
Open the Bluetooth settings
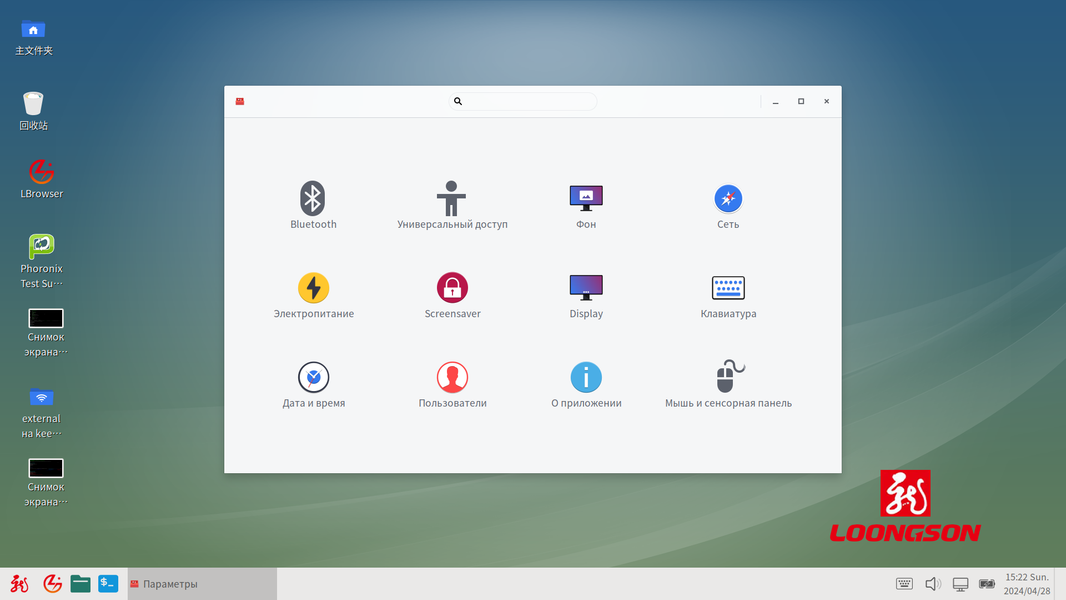[313, 205]
